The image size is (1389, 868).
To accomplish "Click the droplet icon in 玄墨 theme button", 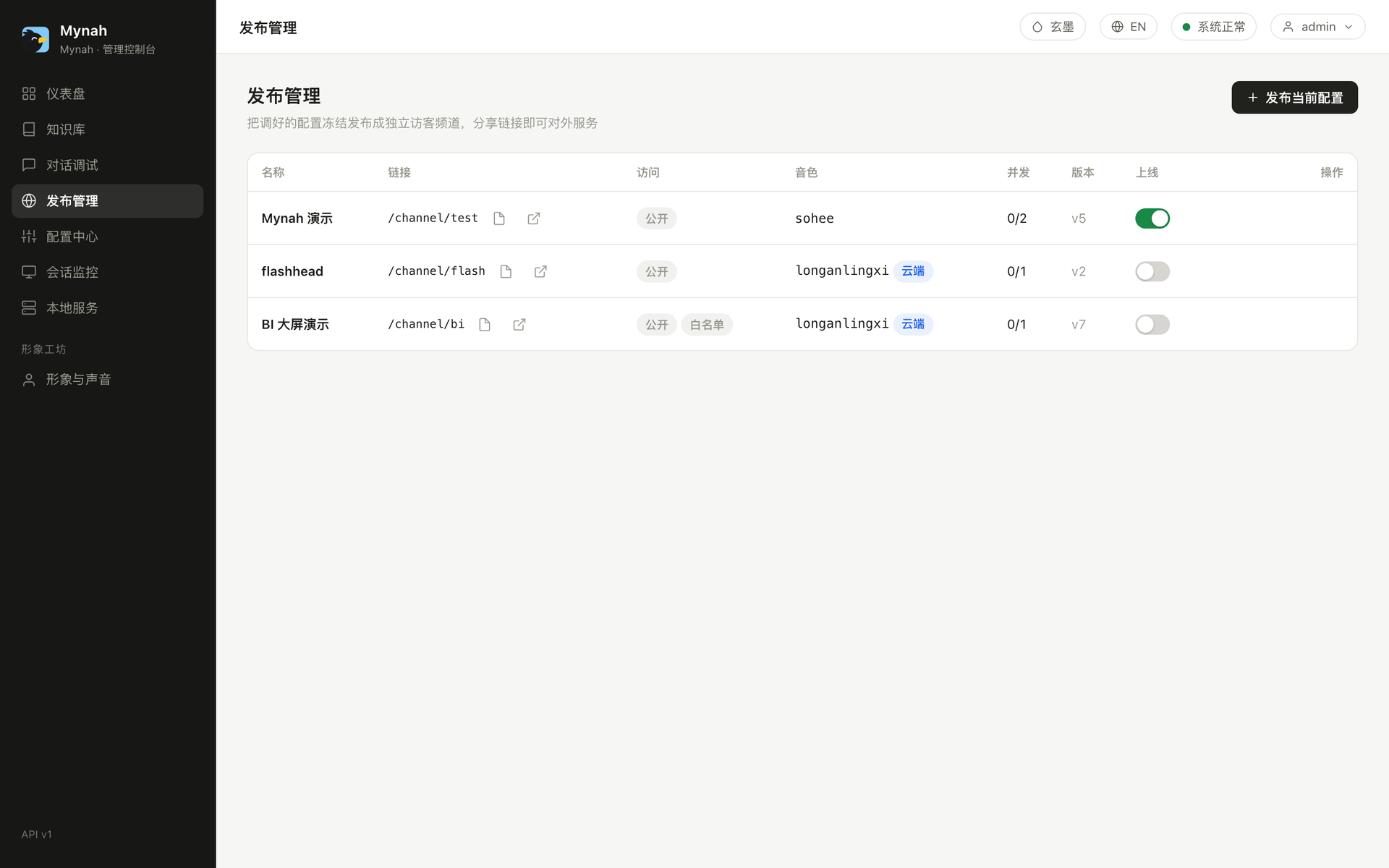I will (1037, 27).
